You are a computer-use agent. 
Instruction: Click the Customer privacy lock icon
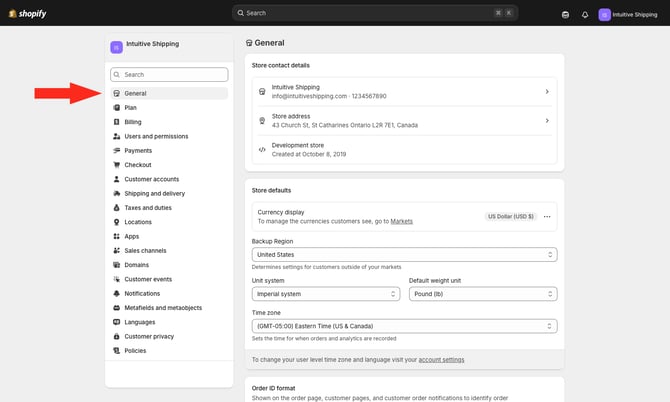coord(117,337)
